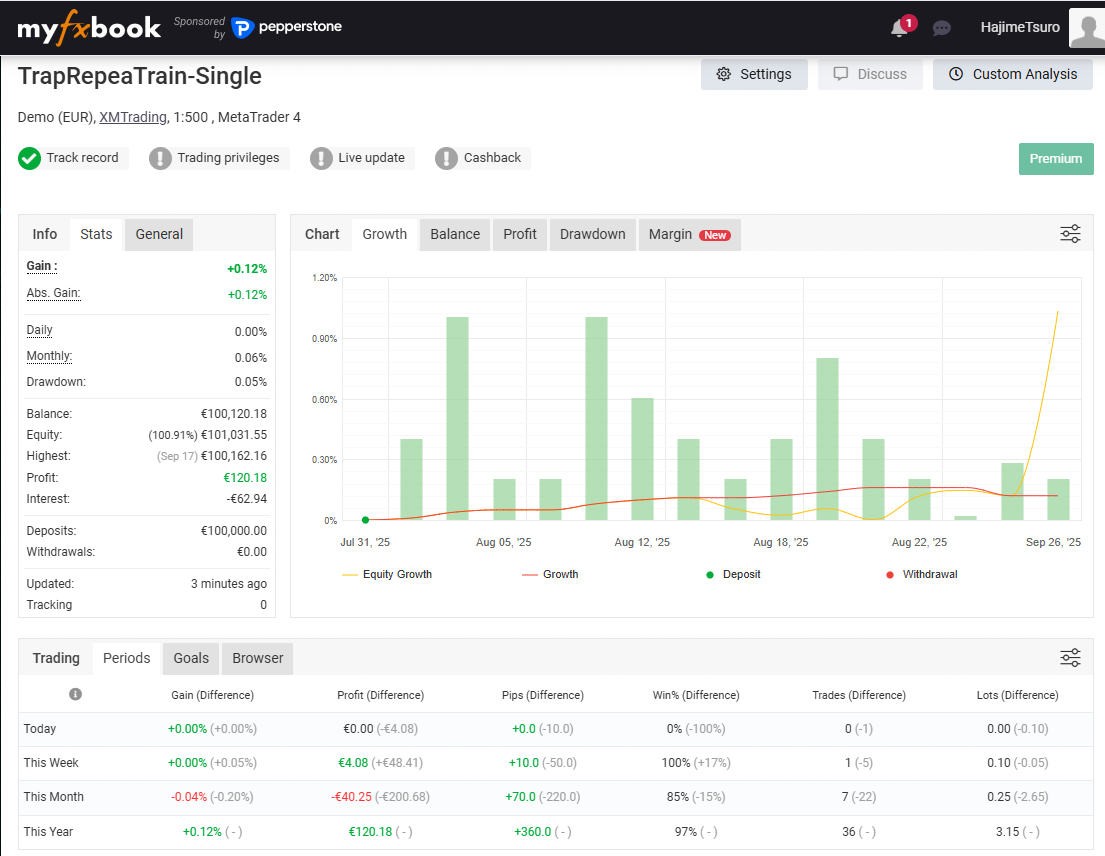
Task: Click the green deposit marker on chart
Action: click(365, 520)
